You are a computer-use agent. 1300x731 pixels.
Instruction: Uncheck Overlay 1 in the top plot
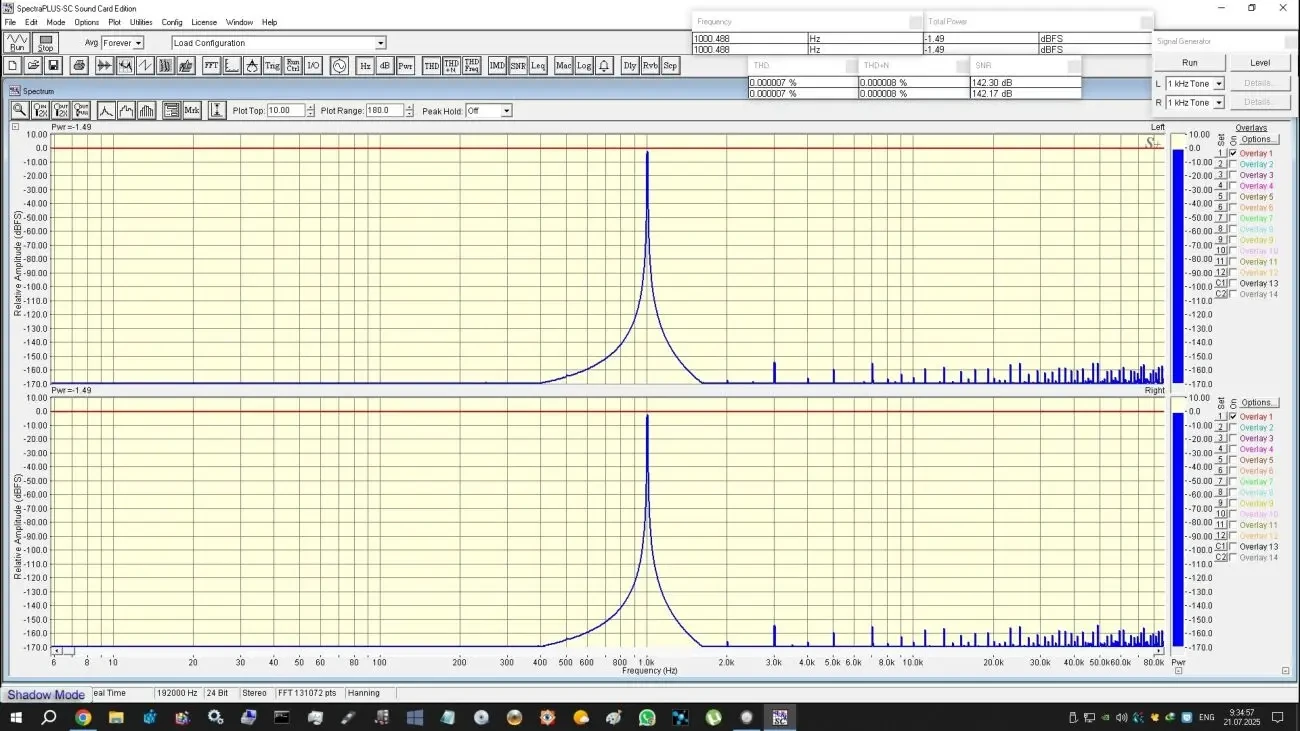(1232, 154)
